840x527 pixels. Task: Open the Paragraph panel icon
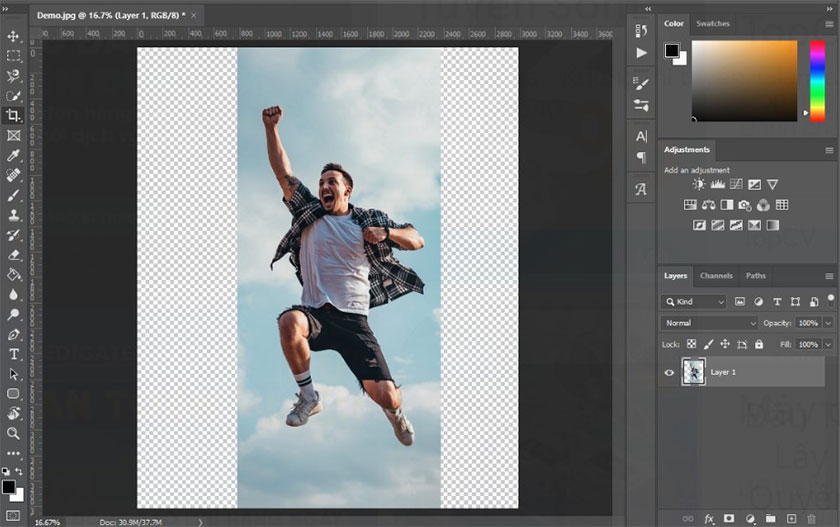pyautogui.click(x=641, y=157)
